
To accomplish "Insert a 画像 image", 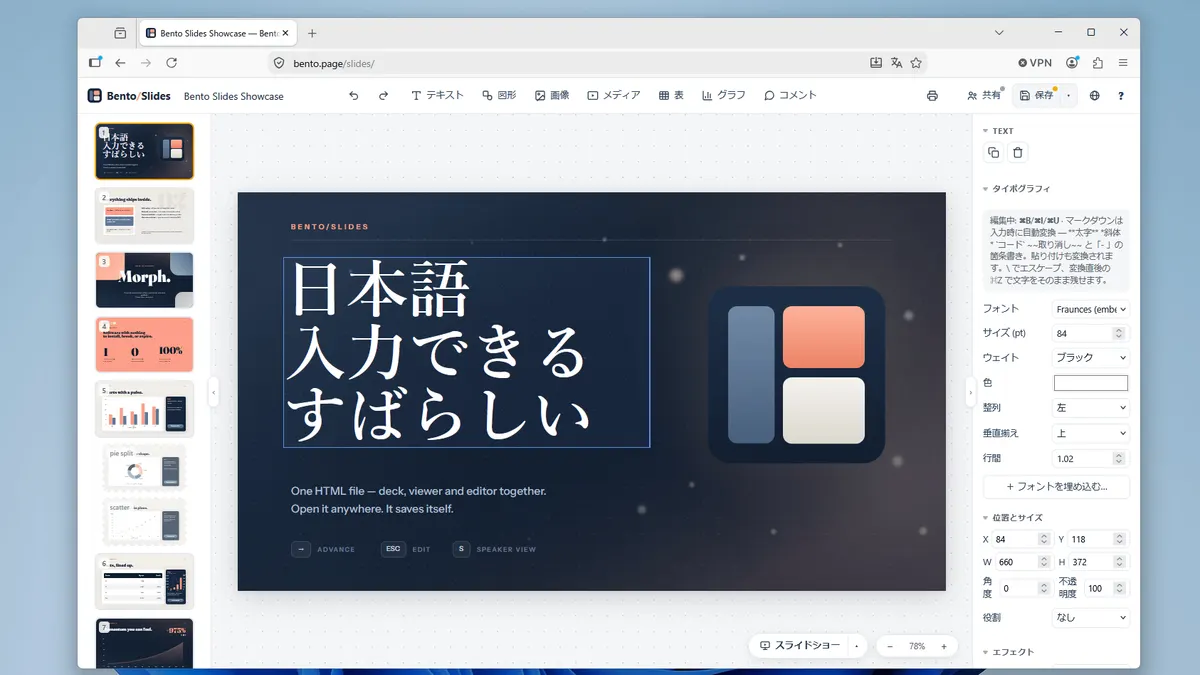I will [x=552, y=96].
